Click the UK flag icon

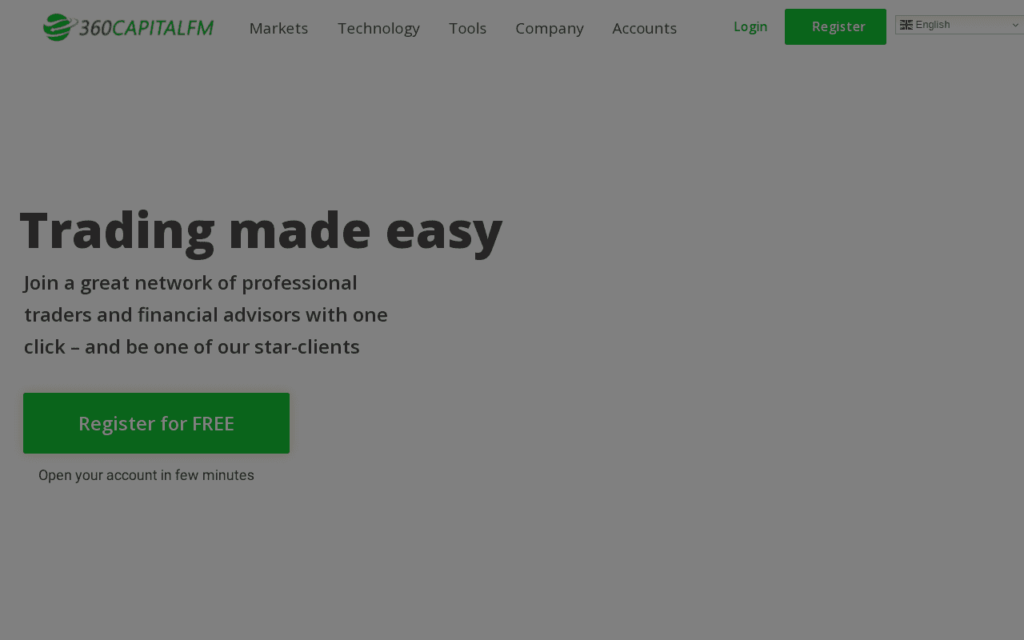pos(906,25)
